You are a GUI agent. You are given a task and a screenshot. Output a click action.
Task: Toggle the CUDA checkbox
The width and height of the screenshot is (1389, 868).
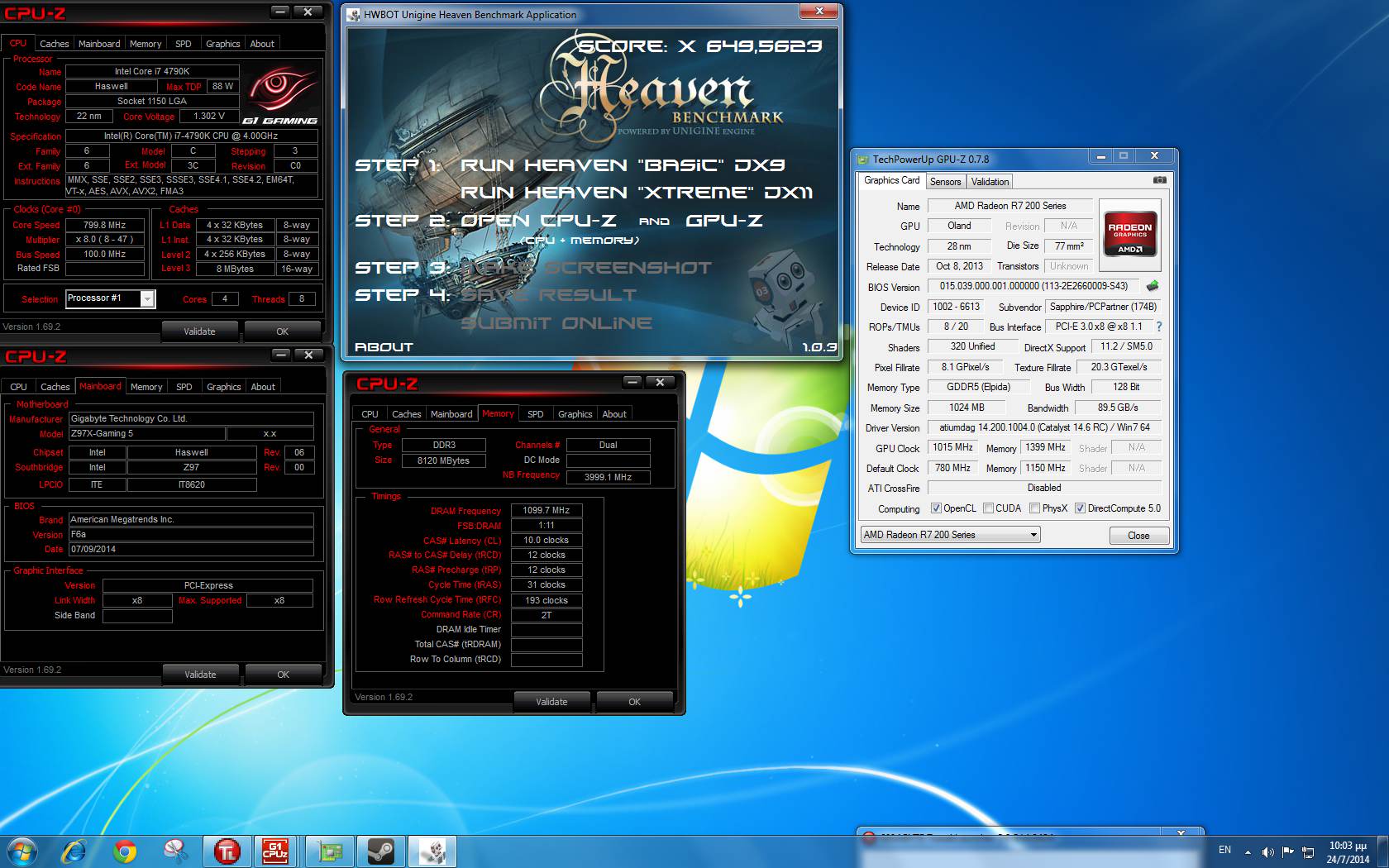click(x=988, y=508)
